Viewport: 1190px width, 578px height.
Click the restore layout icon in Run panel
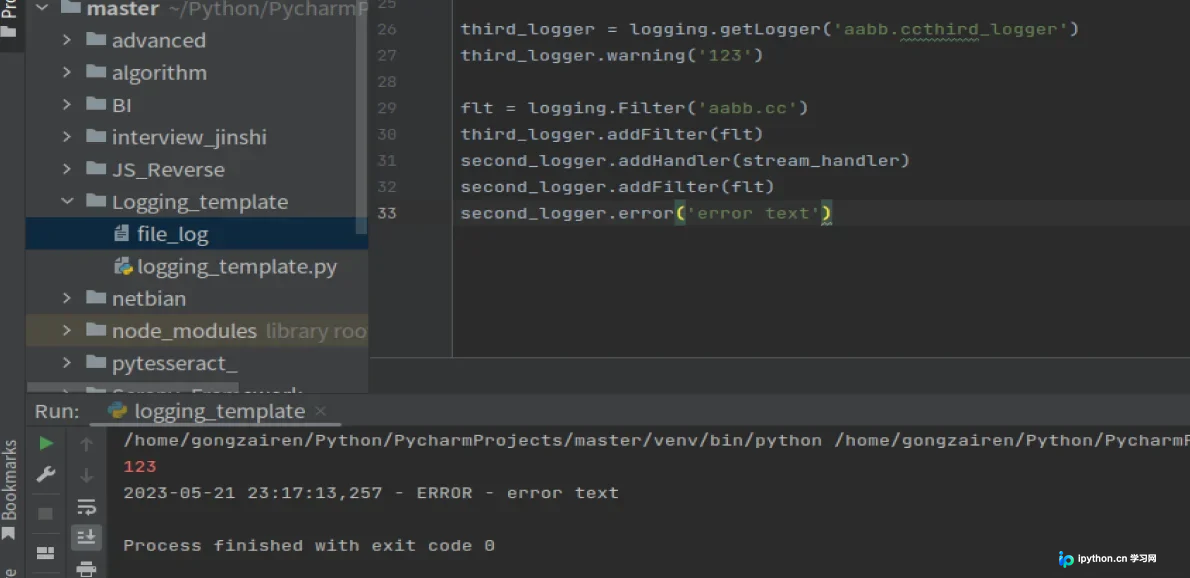tap(46, 552)
